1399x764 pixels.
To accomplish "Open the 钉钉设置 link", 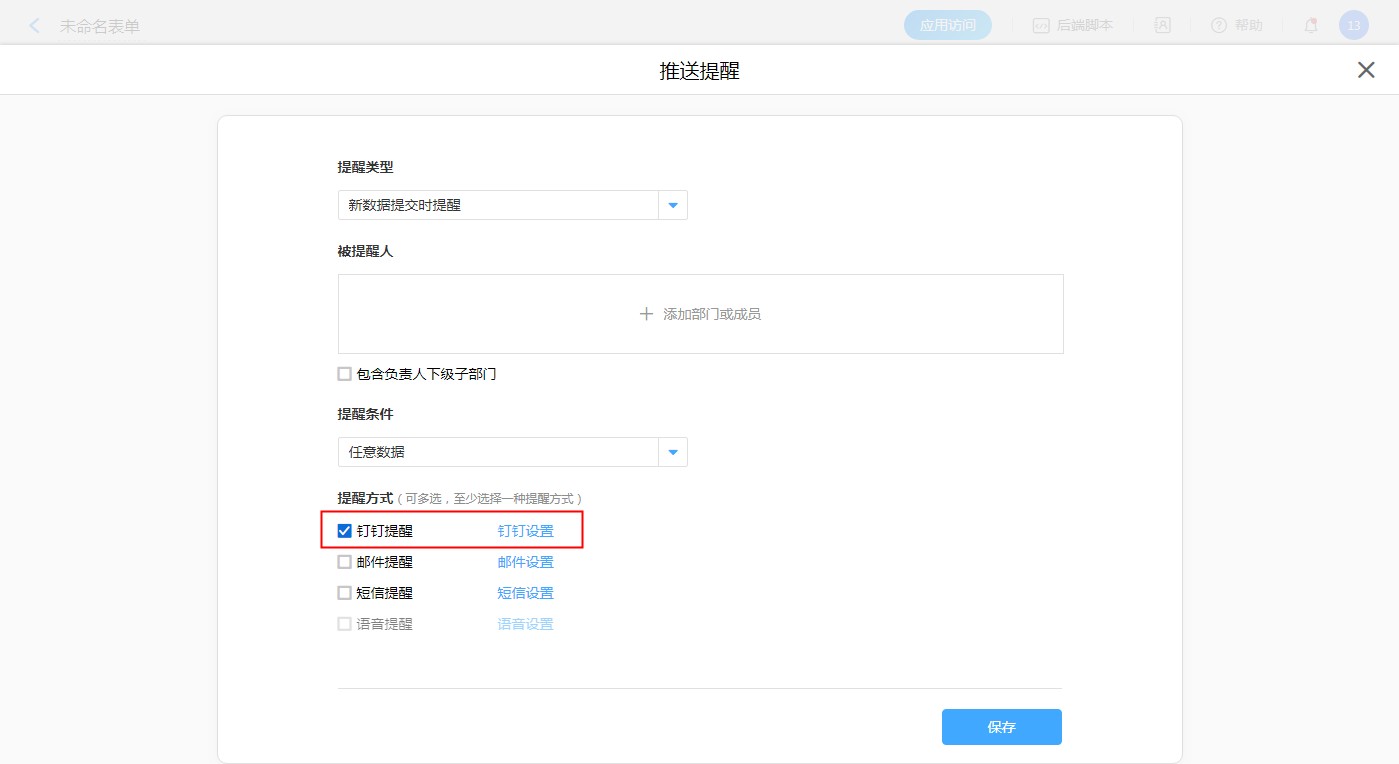I will (525, 531).
